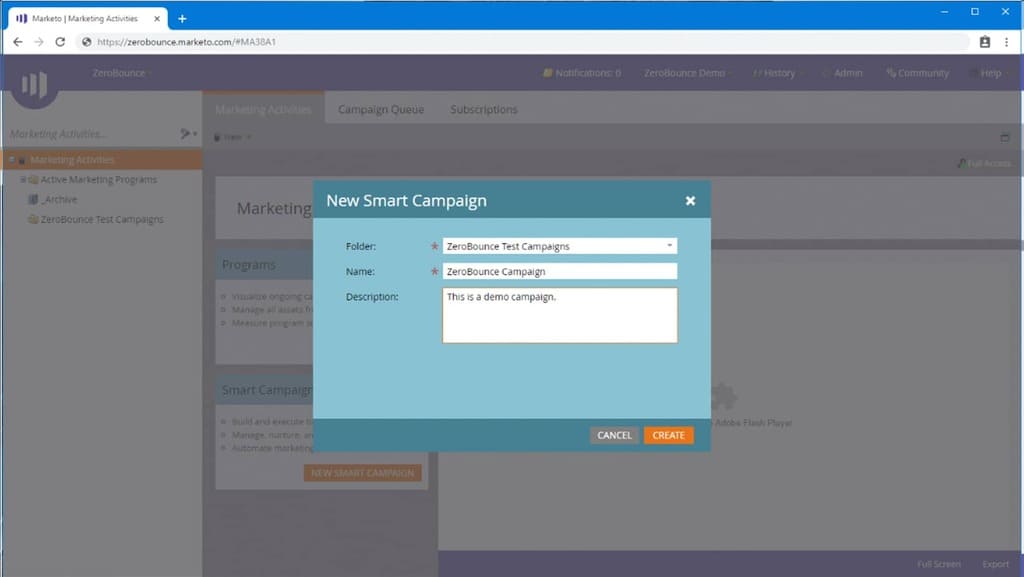Click the Marketo logo icon
The width and height of the screenshot is (1024, 577).
pos(35,84)
